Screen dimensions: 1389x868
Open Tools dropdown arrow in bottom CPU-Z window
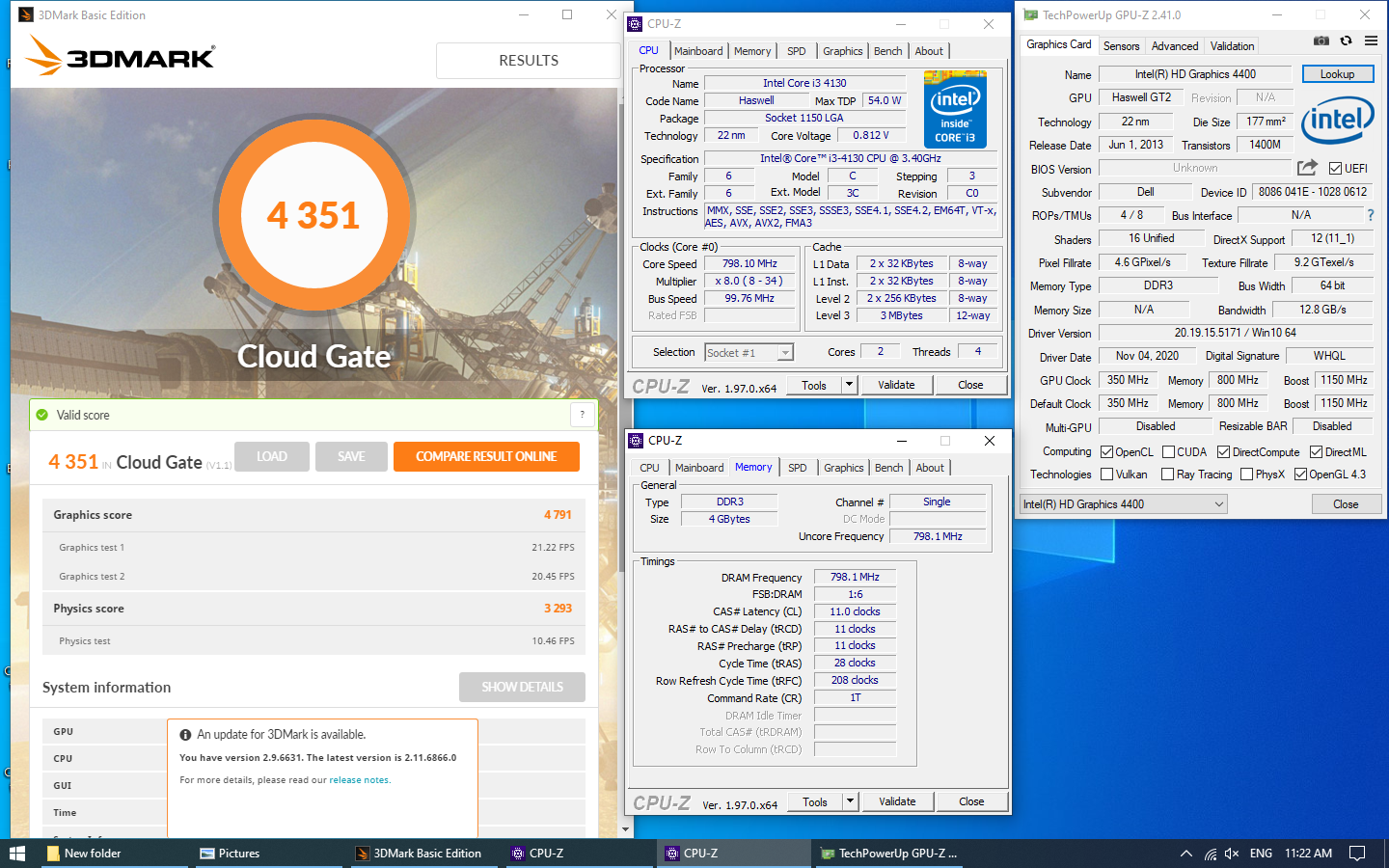pyautogui.click(x=850, y=801)
